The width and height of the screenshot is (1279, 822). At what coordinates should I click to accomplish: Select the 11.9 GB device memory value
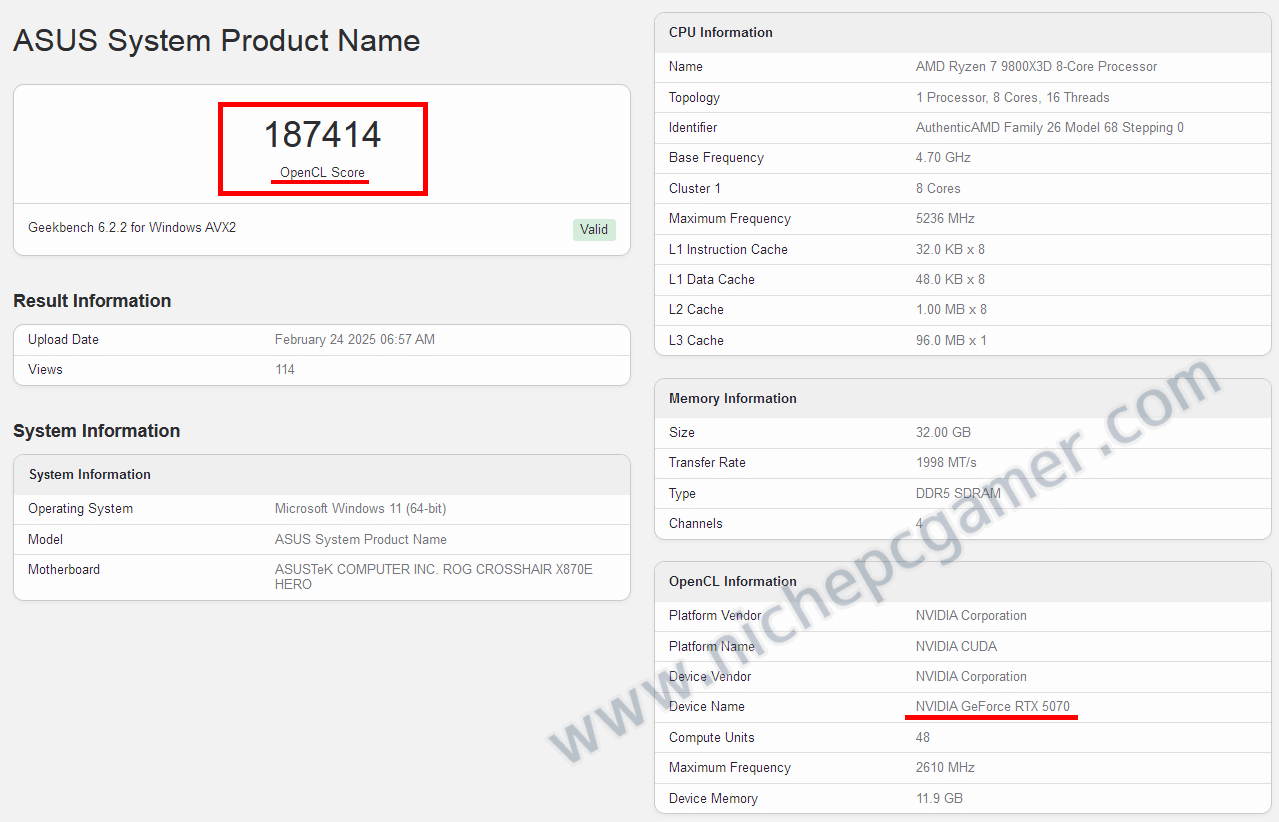[x=939, y=798]
